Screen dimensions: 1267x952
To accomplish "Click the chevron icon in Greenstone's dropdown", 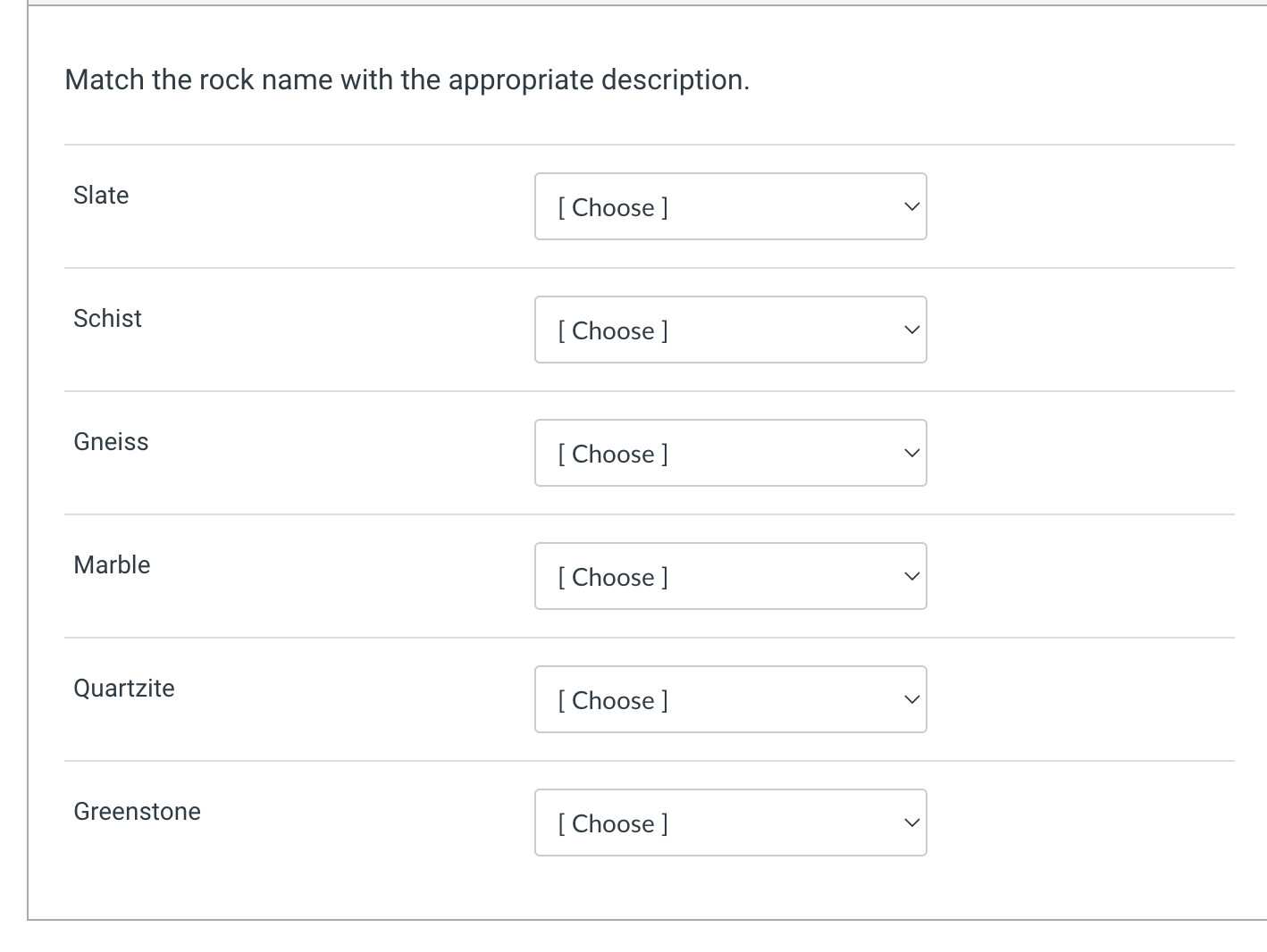I will [x=910, y=823].
